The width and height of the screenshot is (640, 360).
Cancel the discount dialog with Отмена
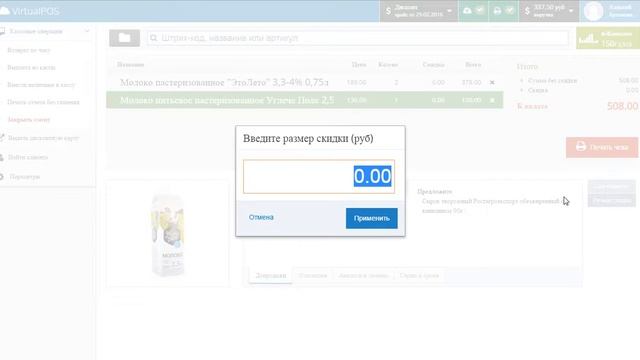coord(261,217)
